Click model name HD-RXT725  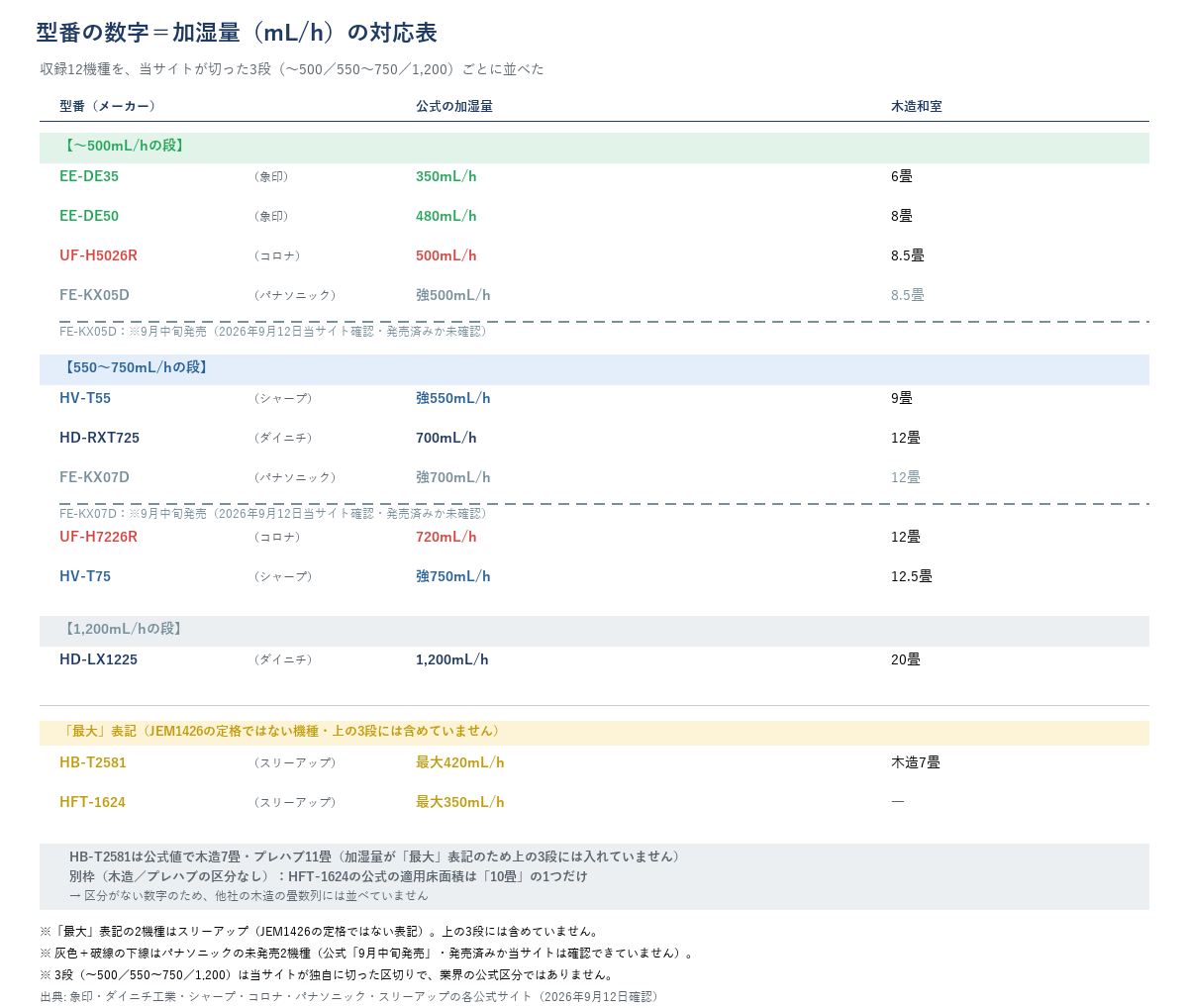pos(99,438)
